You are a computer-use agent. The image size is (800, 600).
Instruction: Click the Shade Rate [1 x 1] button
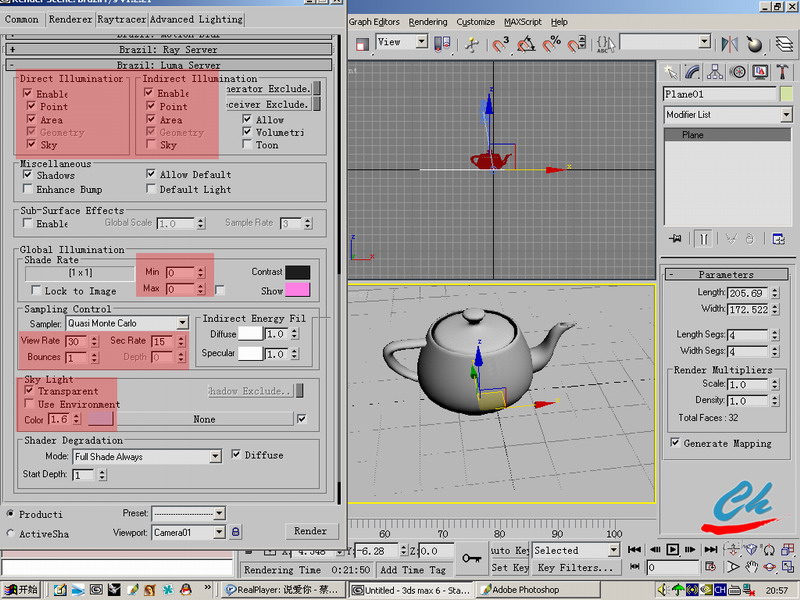coord(80,273)
